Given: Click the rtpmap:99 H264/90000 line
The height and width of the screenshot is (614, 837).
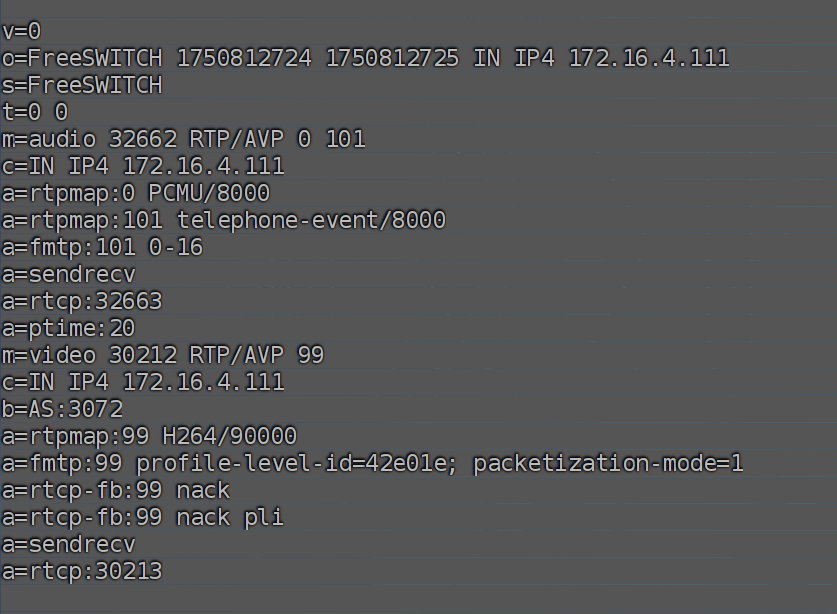Looking at the screenshot, I should point(149,436).
